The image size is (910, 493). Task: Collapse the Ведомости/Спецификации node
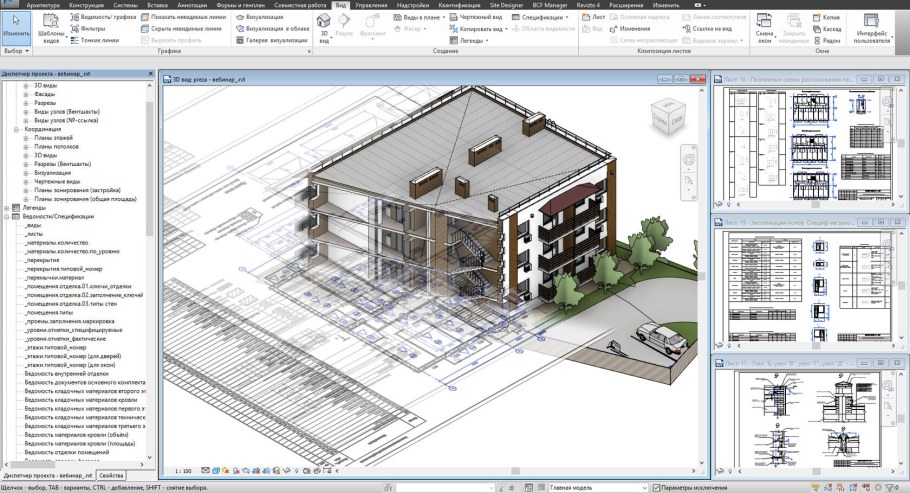coord(6,217)
